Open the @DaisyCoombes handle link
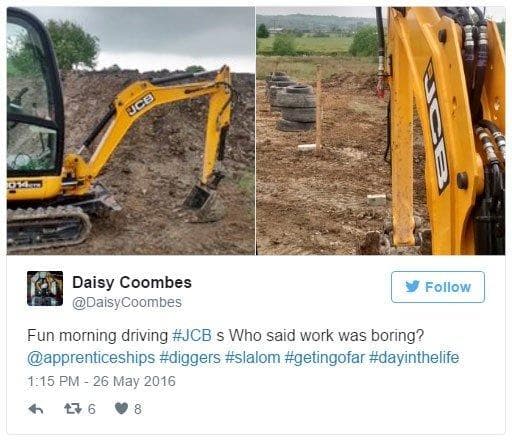Screen dimensions: 512x442 (127, 303)
